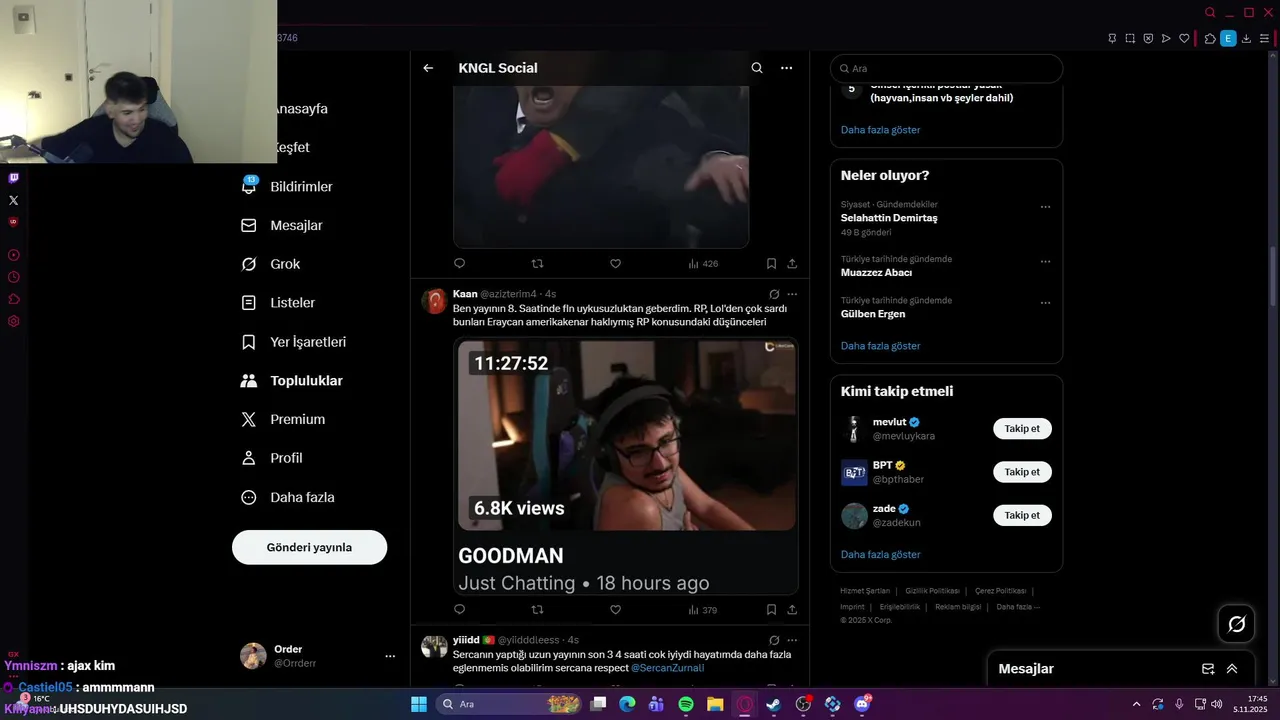Compose new message in Mesajlar drawer

tap(1208, 669)
